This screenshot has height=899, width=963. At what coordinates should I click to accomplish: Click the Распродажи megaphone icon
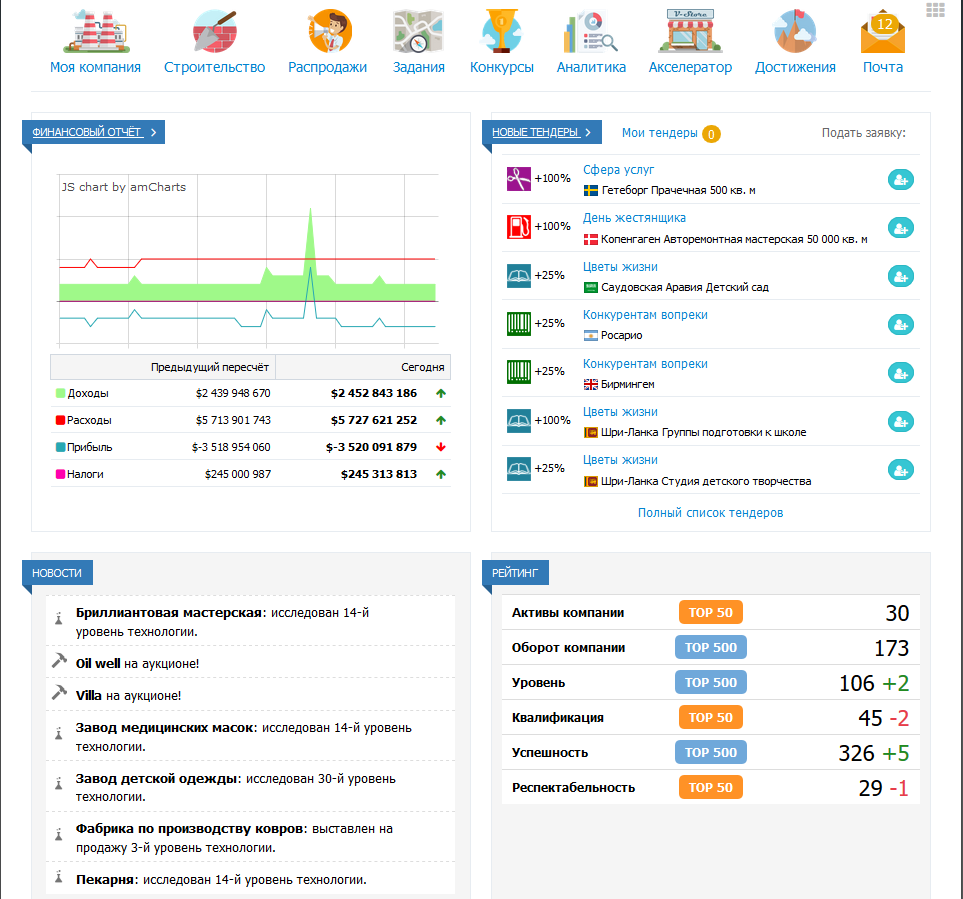327,32
